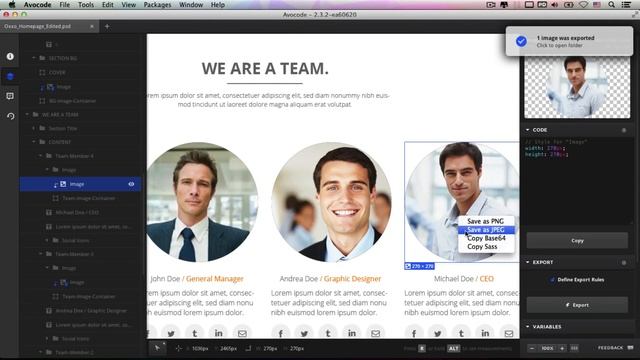
Task: Click LinkedIn icon under Andrea Doe
Action: click(x=352, y=333)
